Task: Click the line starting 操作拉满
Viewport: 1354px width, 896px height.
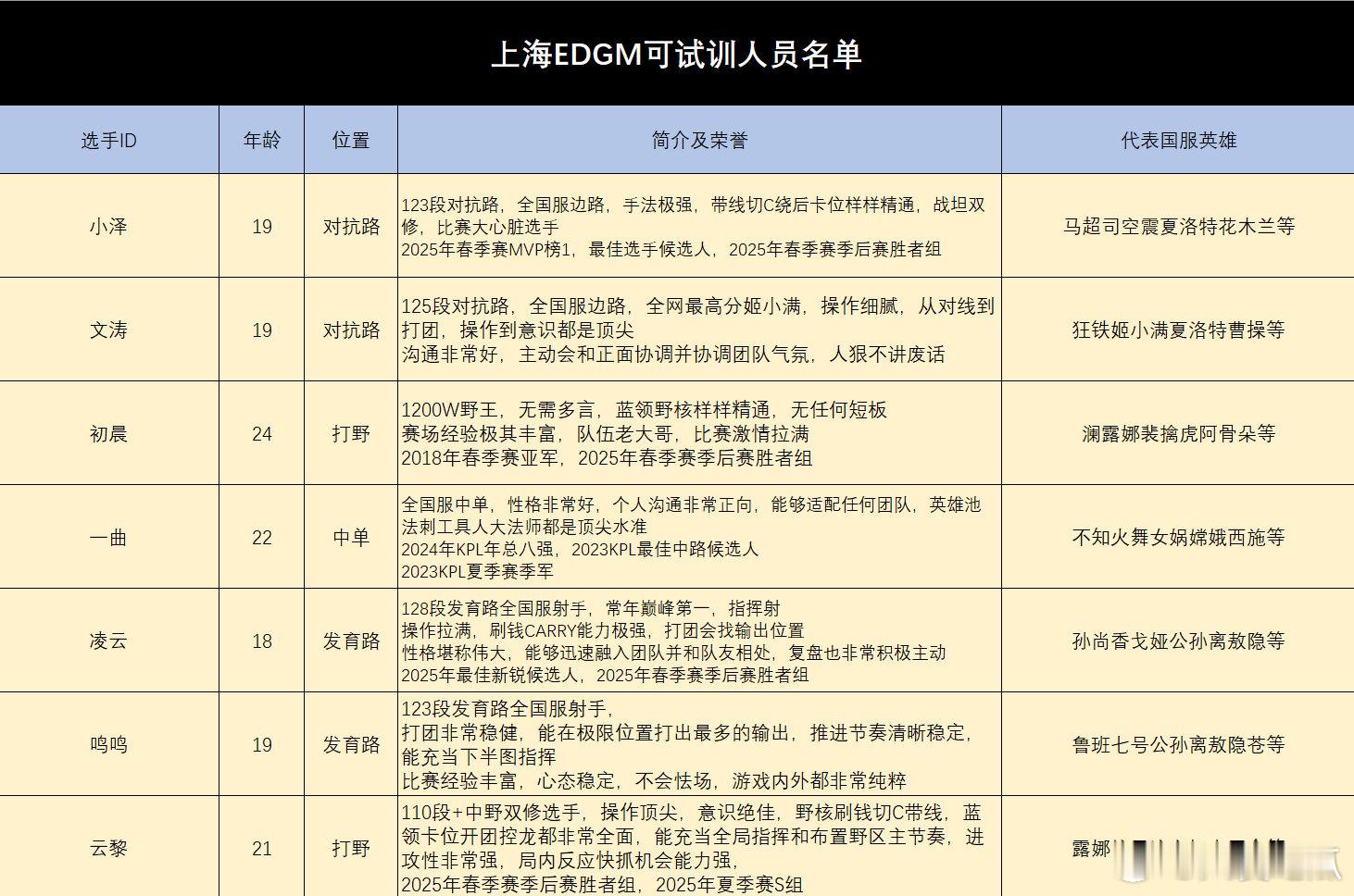Action: click(603, 630)
